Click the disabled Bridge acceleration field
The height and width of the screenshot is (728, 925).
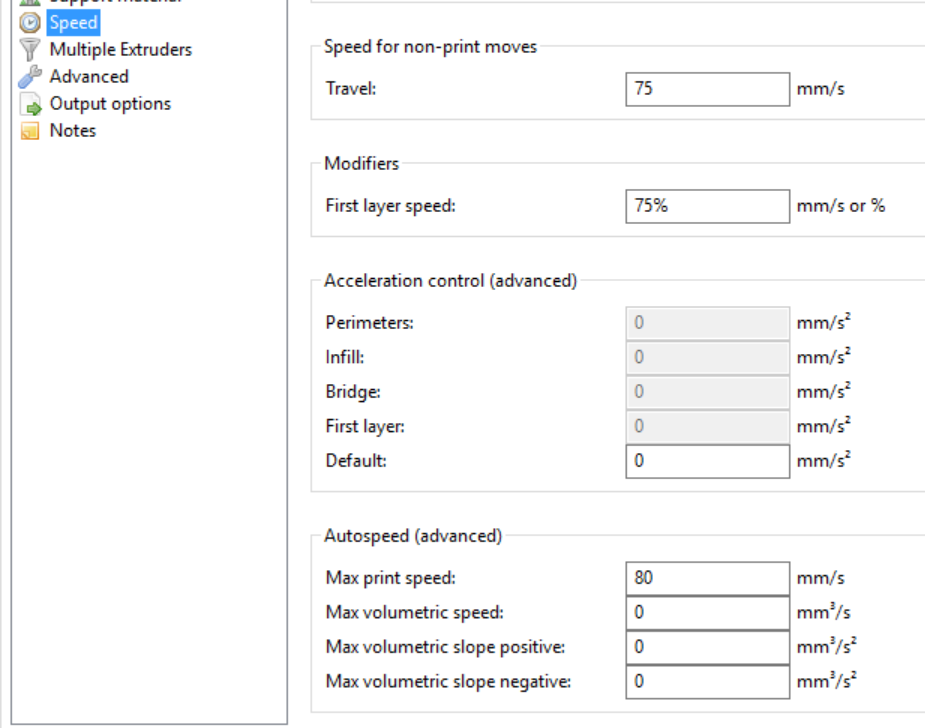click(x=707, y=392)
